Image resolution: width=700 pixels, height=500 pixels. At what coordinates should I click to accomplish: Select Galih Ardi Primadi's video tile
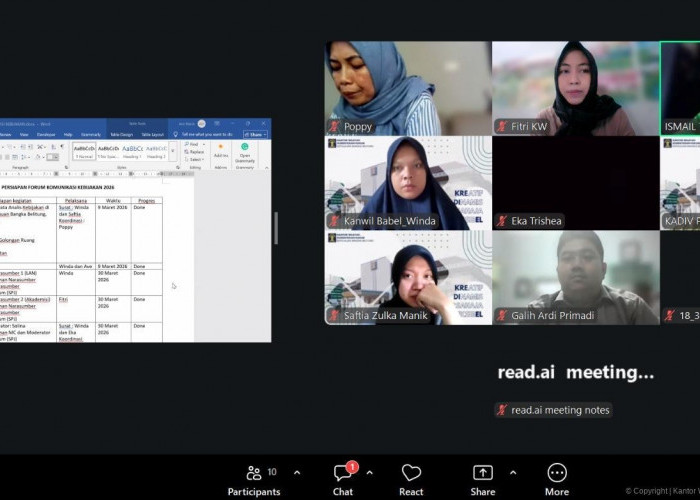point(575,277)
